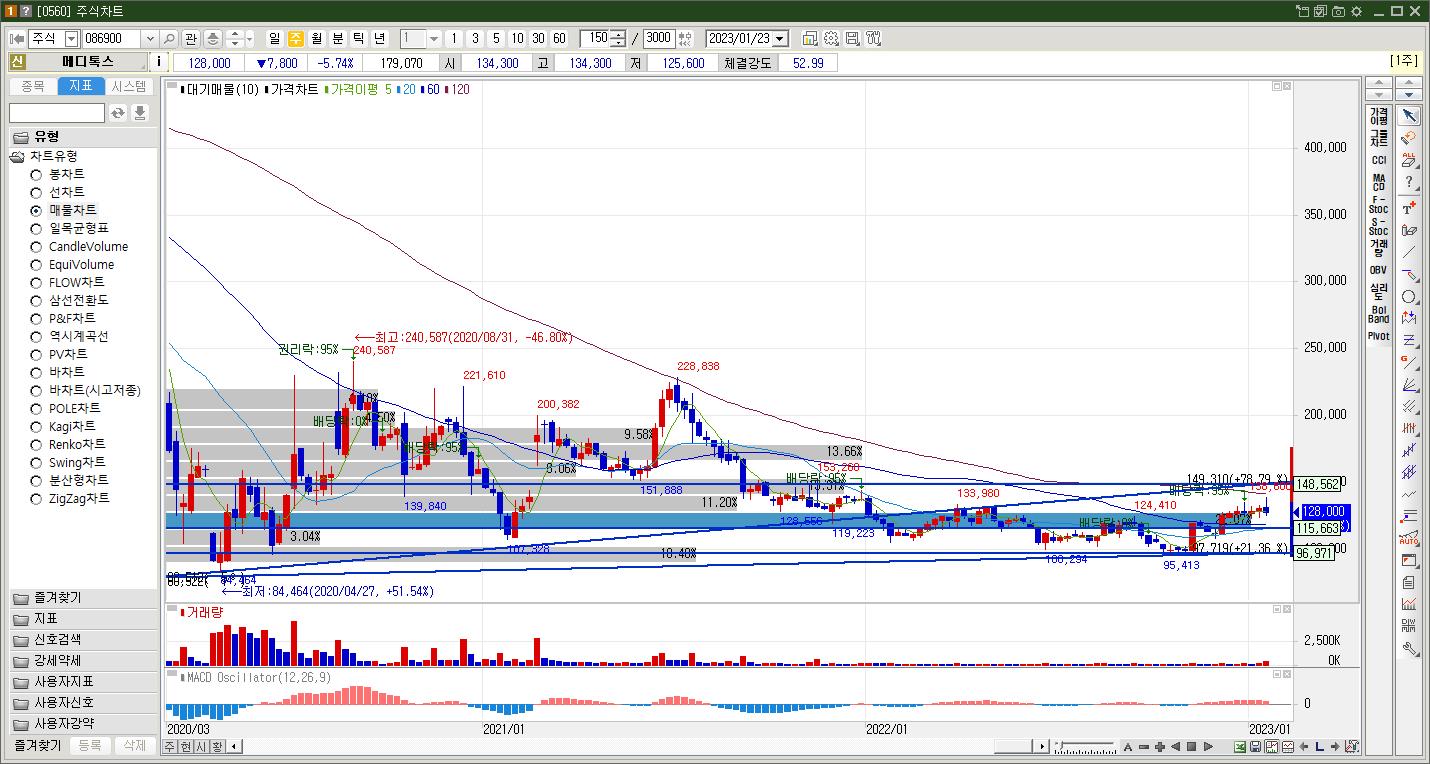Select the circle shape drawing tool
This screenshot has width=1430, height=764.
[x=1409, y=297]
